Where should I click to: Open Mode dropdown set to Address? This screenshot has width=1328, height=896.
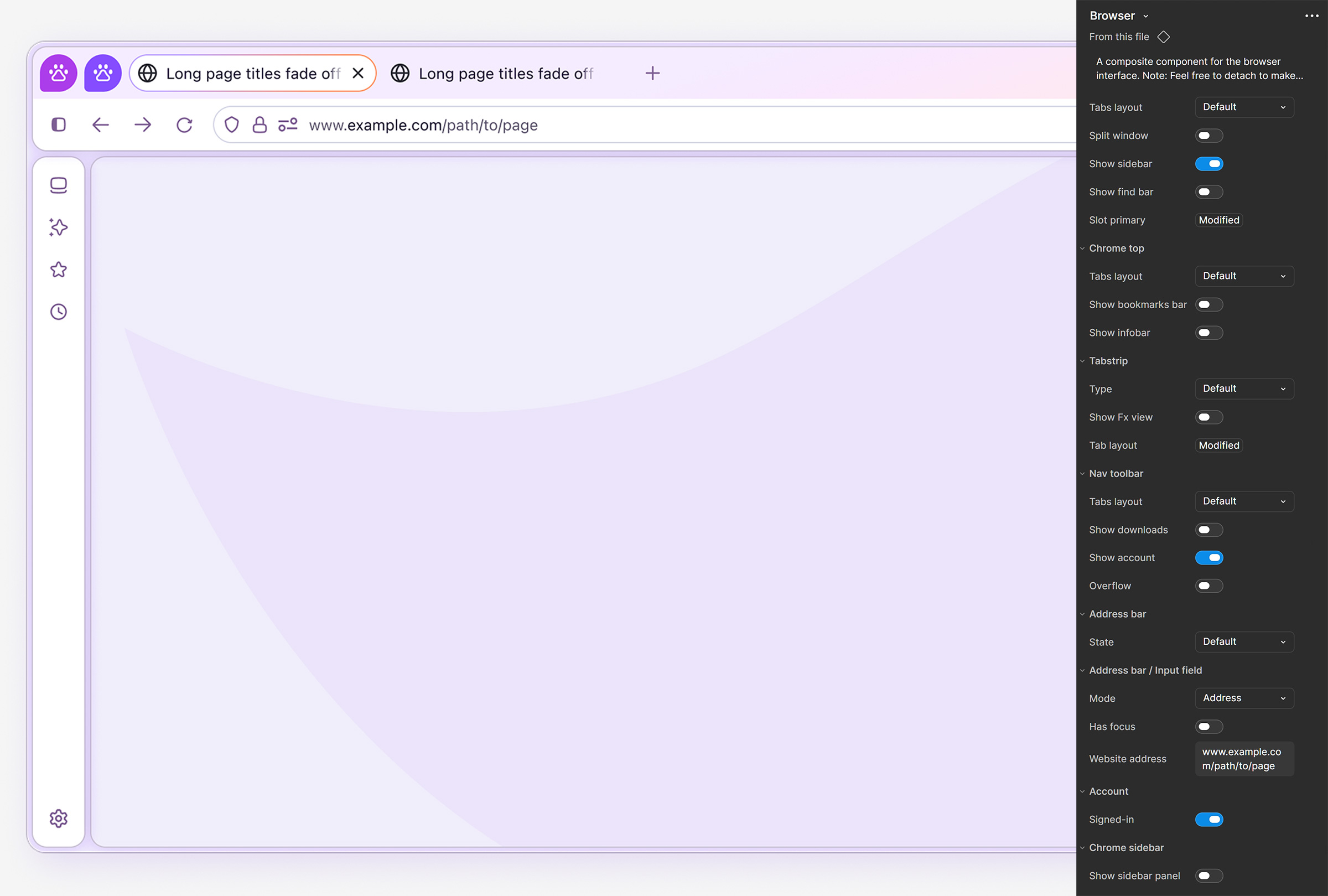click(x=1244, y=698)
